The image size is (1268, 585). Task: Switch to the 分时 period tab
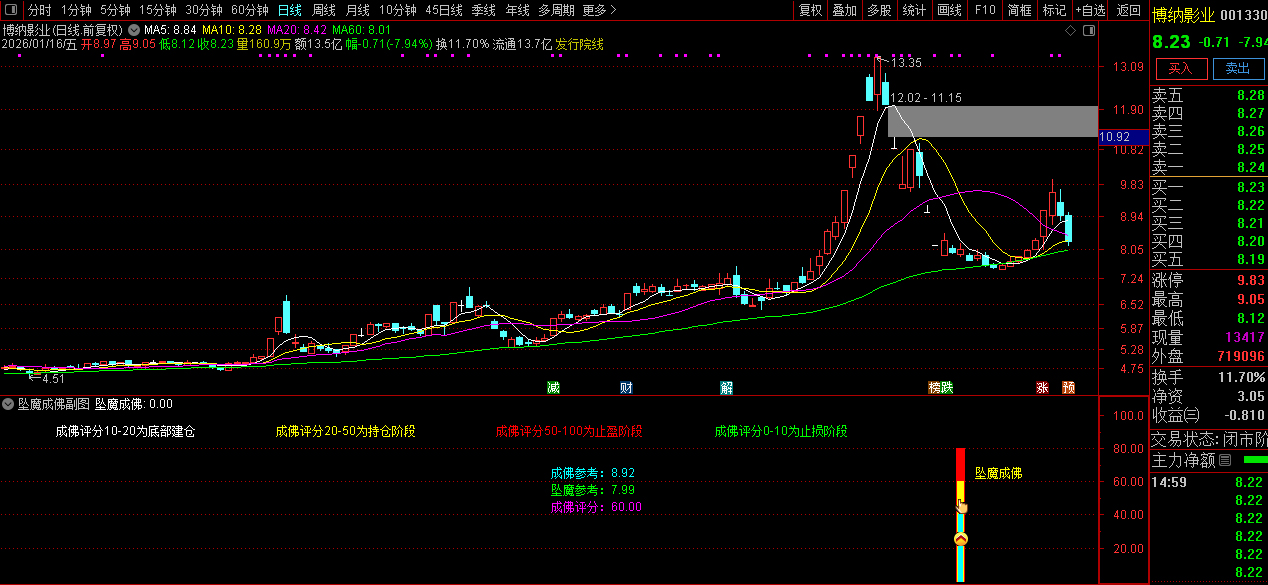pyautogui.click(x=40, y=10)
